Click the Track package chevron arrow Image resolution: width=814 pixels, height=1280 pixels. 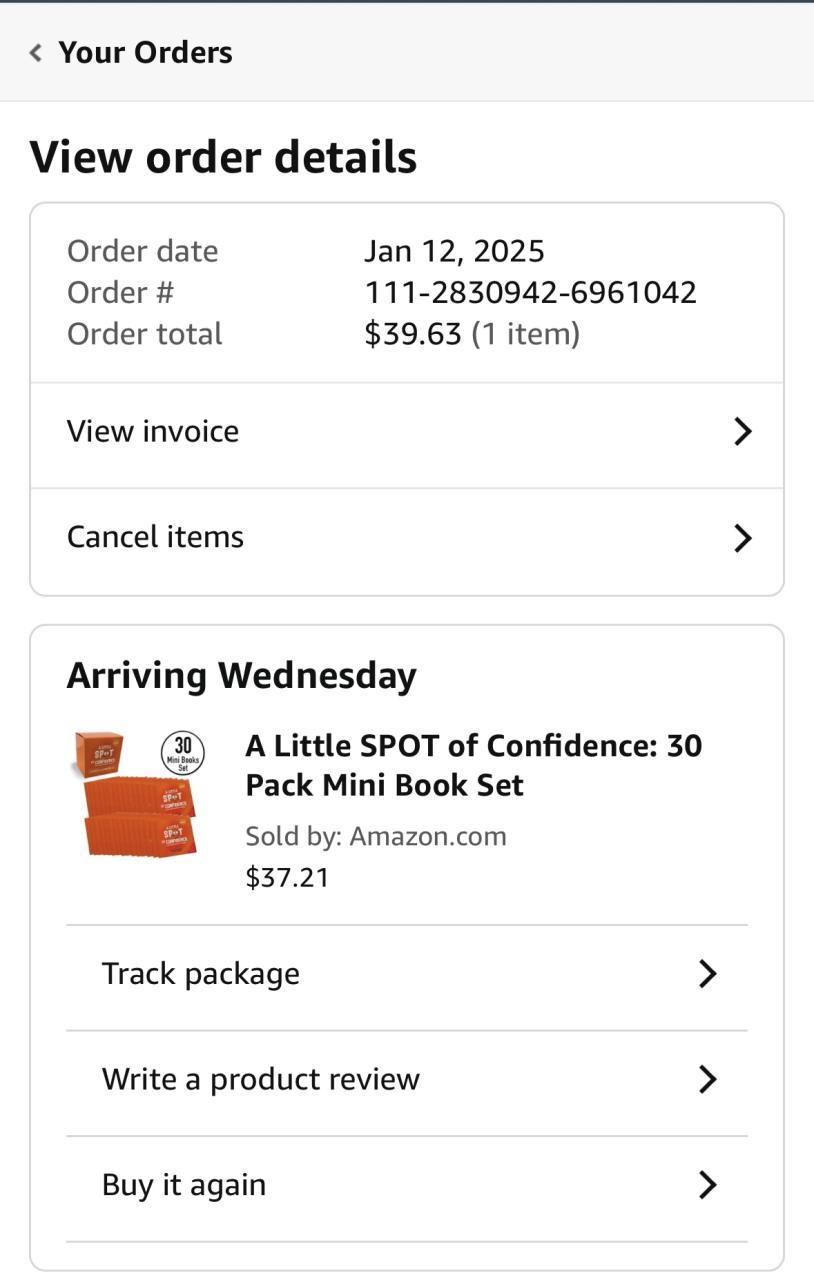[707, 974]
